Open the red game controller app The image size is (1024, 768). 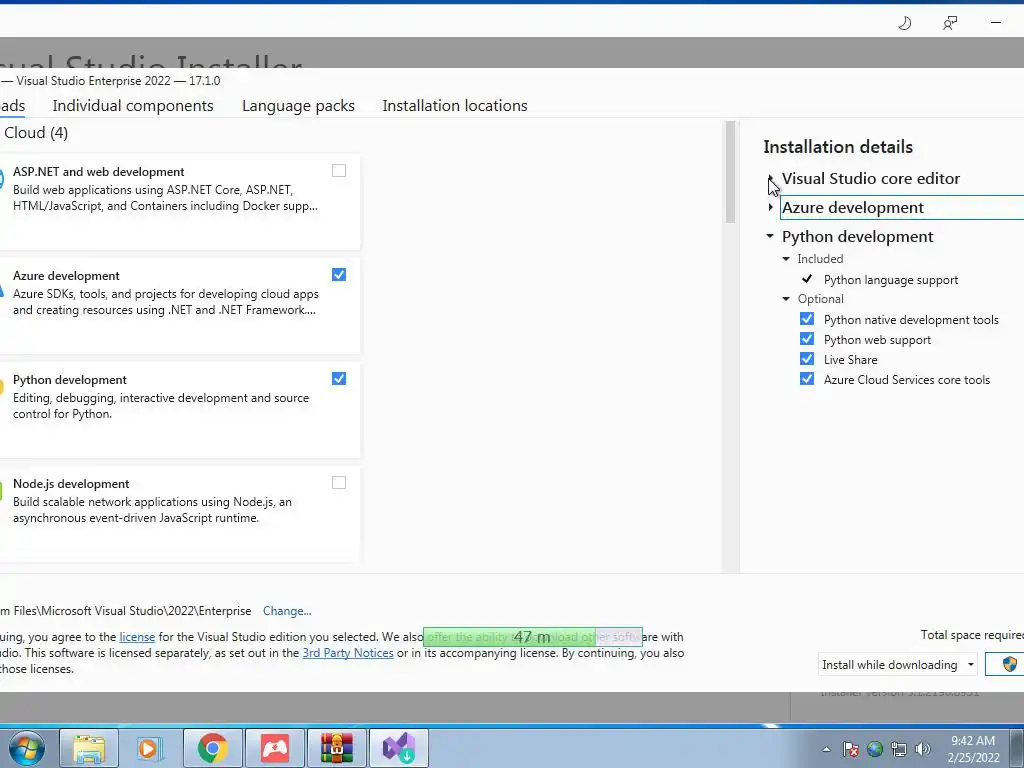pos(274,748)
